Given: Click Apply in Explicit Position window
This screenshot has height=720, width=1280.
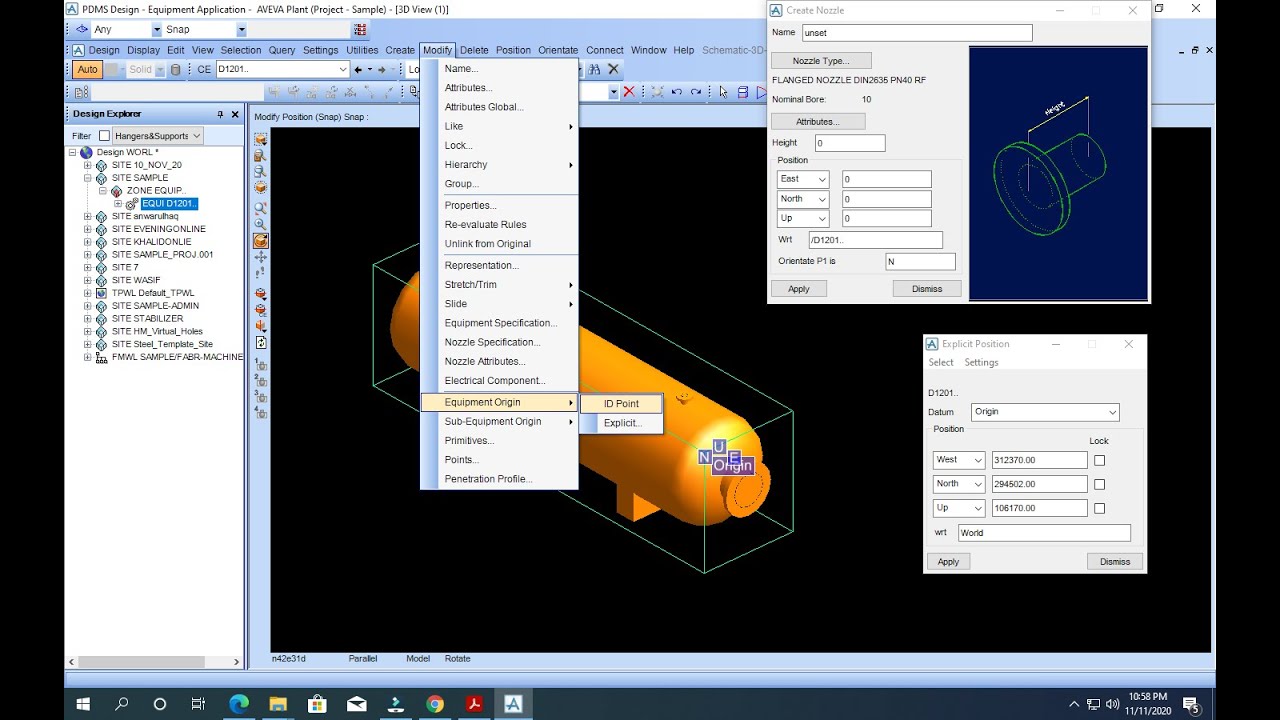Looking at the screenshot, I should click(948, 562).
